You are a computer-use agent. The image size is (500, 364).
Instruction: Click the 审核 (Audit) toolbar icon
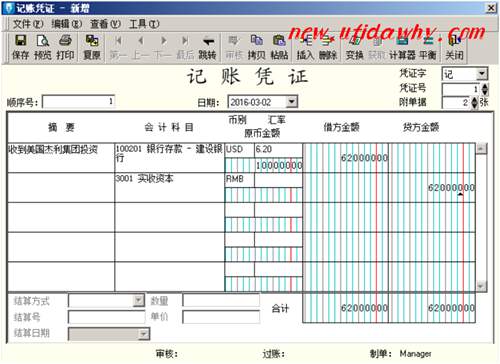[x=234, y=47]
